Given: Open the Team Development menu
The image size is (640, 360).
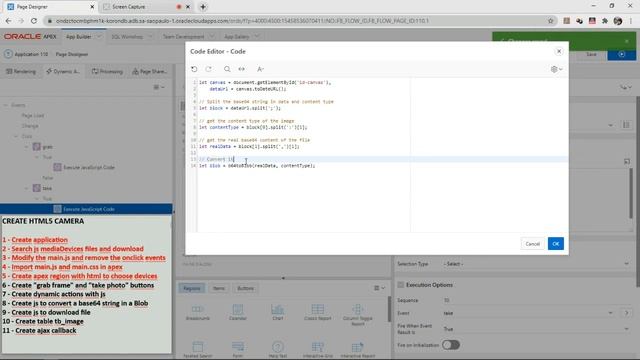Looking at the screenshot, I should click(x=188, y=36).
